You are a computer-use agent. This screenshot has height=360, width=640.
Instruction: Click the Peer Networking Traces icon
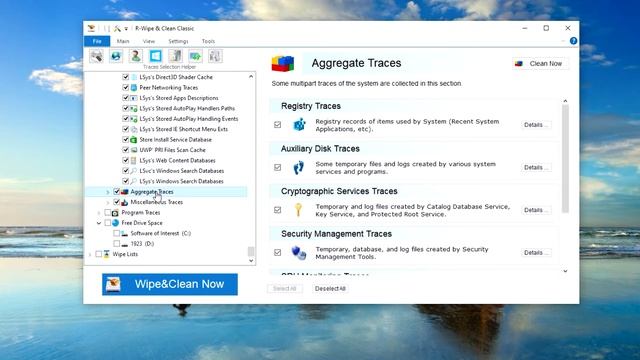133,87
